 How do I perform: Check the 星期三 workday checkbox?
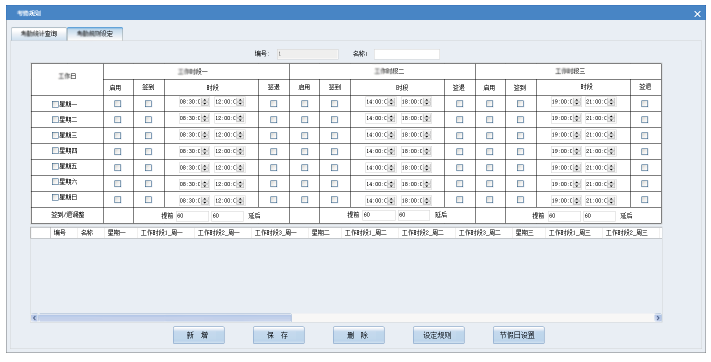pos(55,135)
